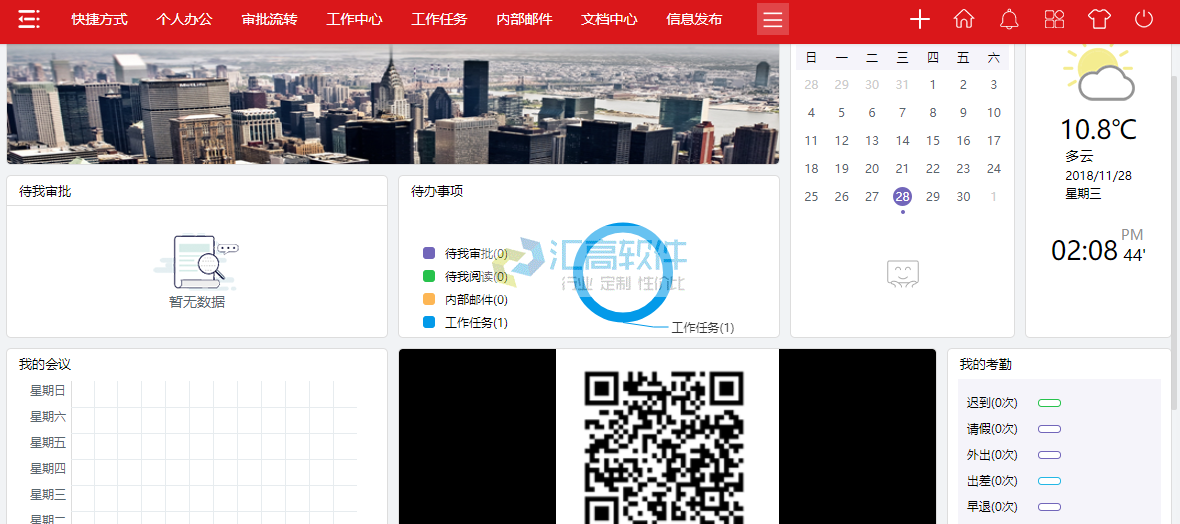Go to home via the house icon
Image resolution: width=1180 pixels, height=524 pixels.
click(x=964, y=19)
